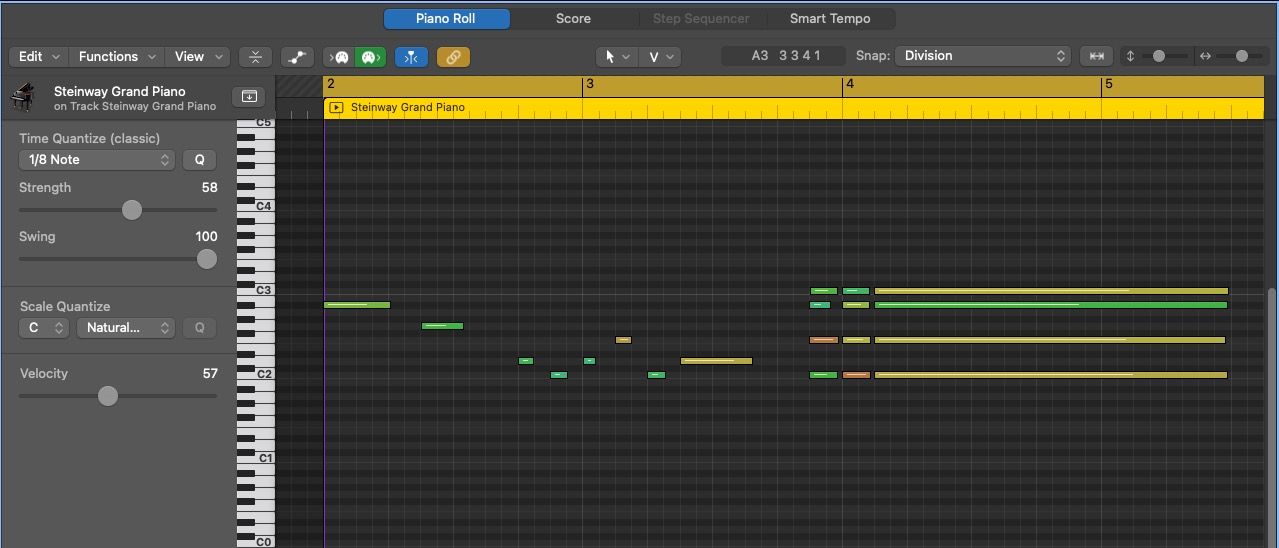Open the Natural scale type dropdown

point(125,328)
